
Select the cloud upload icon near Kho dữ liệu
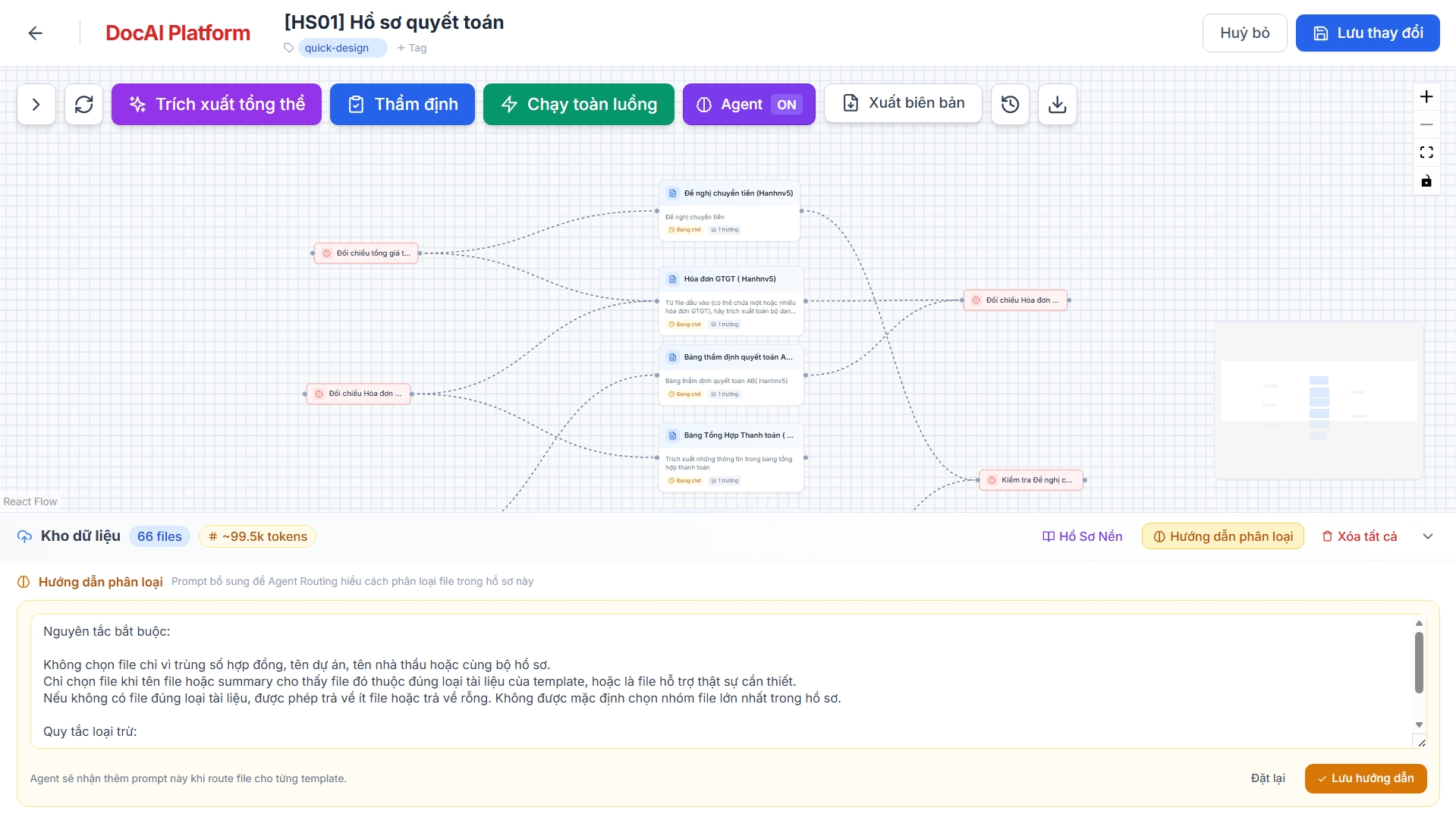(x=24, y=536)
